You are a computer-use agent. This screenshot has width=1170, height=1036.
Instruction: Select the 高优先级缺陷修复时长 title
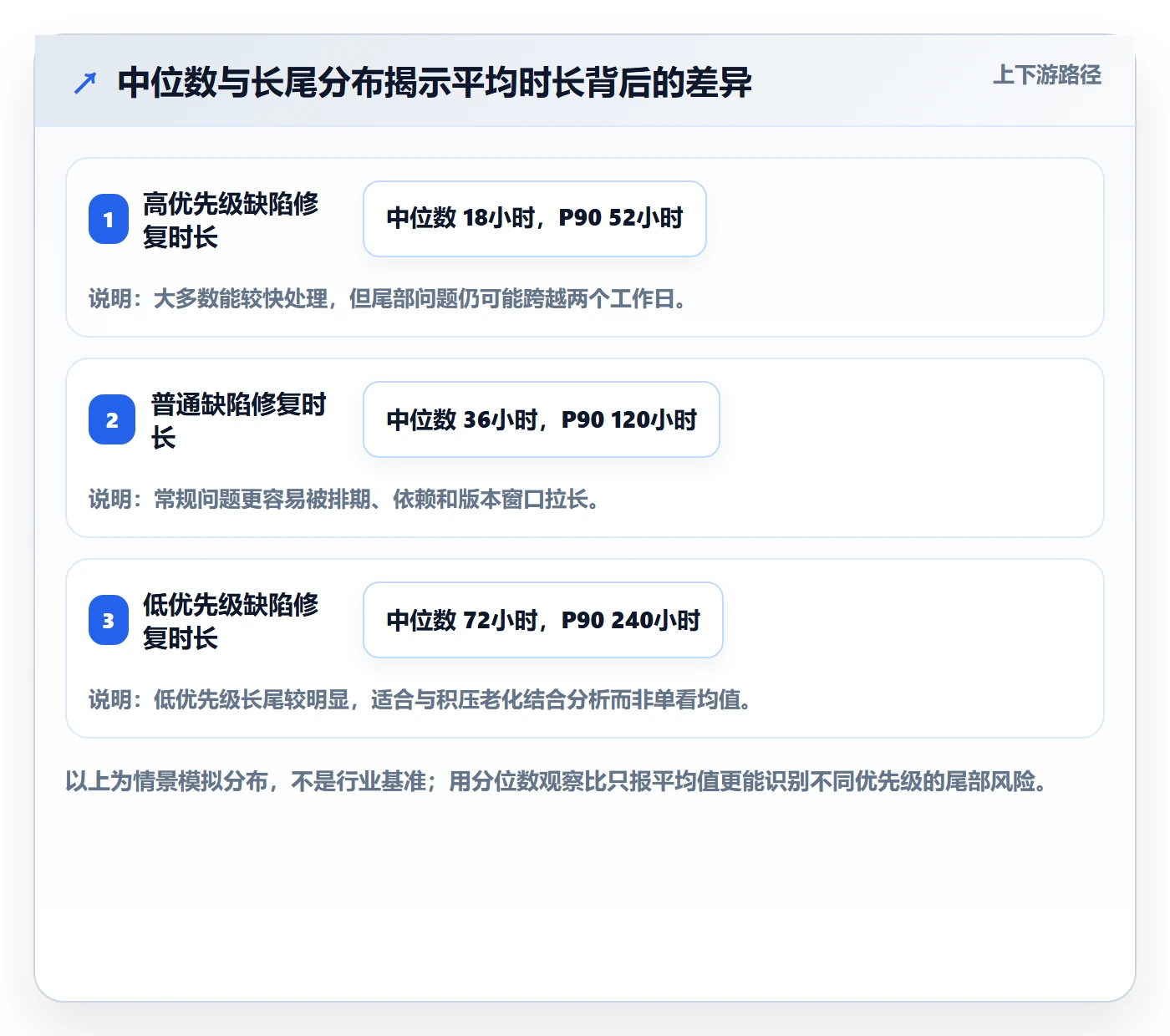231,220
